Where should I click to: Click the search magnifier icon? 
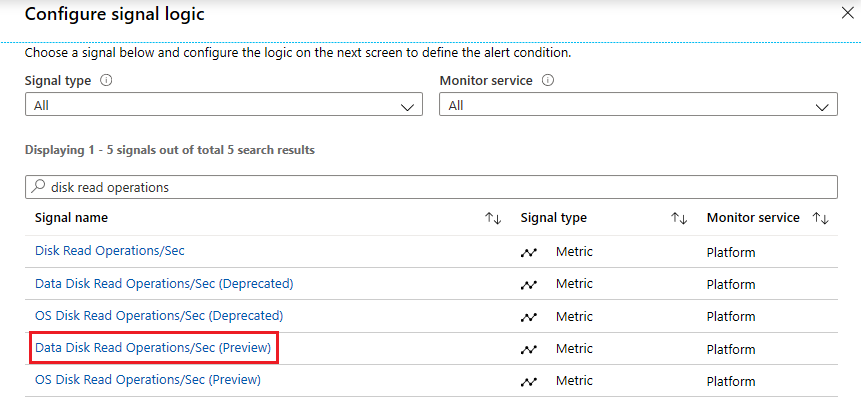[39, 187]
